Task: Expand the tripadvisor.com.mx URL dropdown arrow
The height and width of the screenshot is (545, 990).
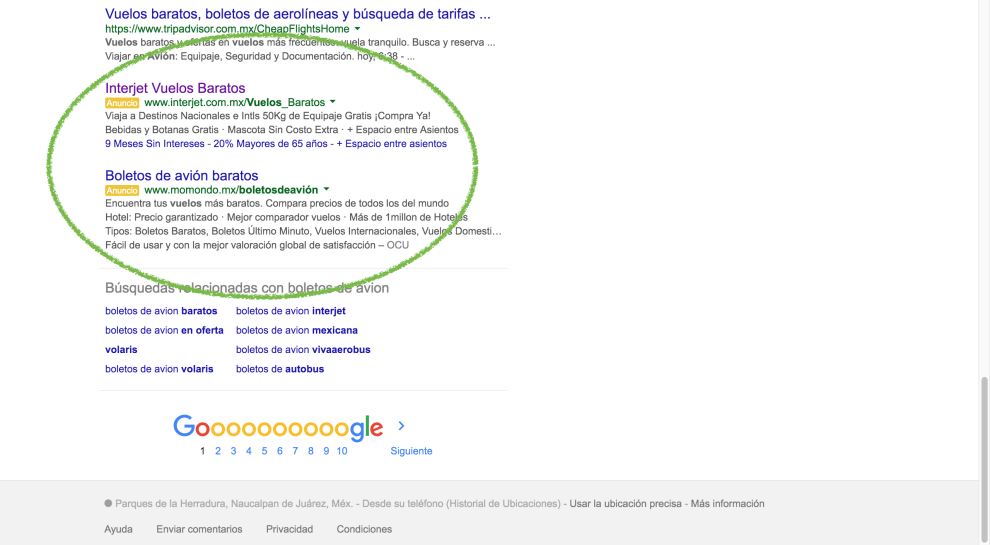Action: pyautogui.click(x=357, y=28)
